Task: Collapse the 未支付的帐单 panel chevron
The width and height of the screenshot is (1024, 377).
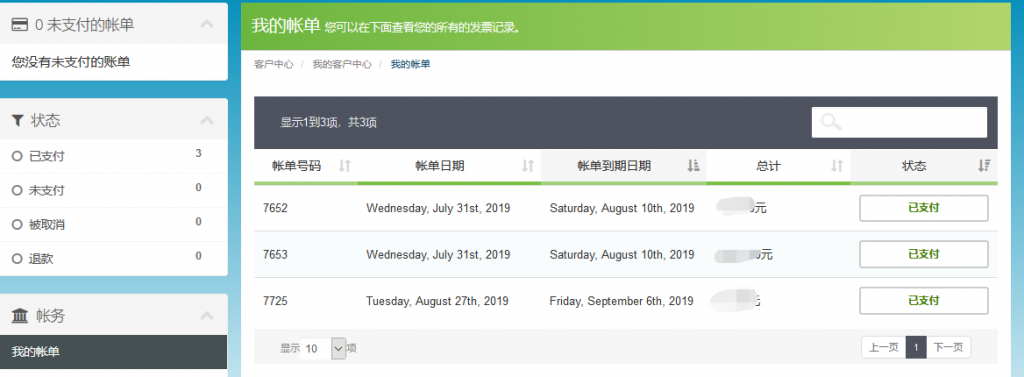Action: tap(206, 25)
